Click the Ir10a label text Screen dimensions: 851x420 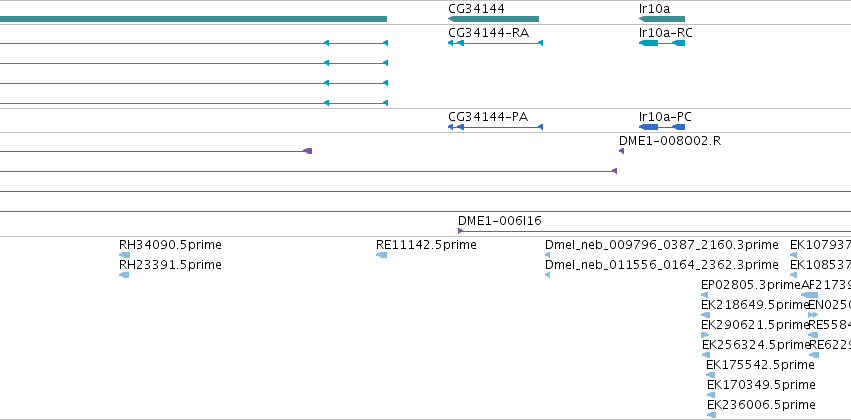pyautogui.click(x=655, y=9)
